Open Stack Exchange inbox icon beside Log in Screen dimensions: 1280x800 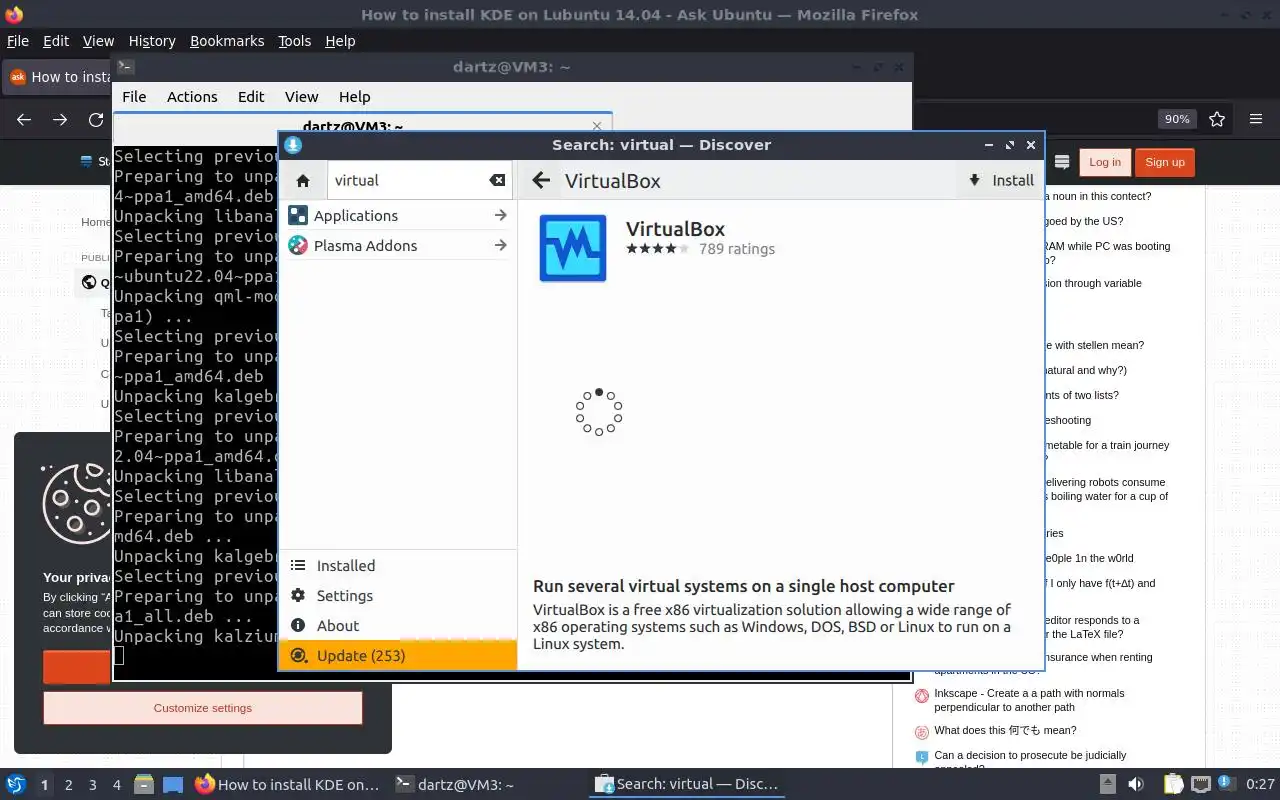[x=1062, y=162]
